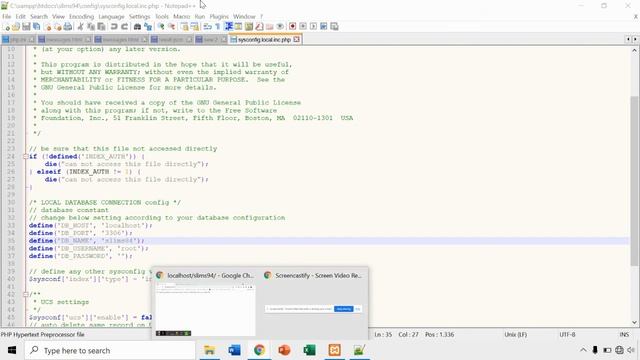Image resolution: width=640 pixels, height=360 pixels.
Task: Collapse the comment fold at line 42
Action: coord(26,294)
